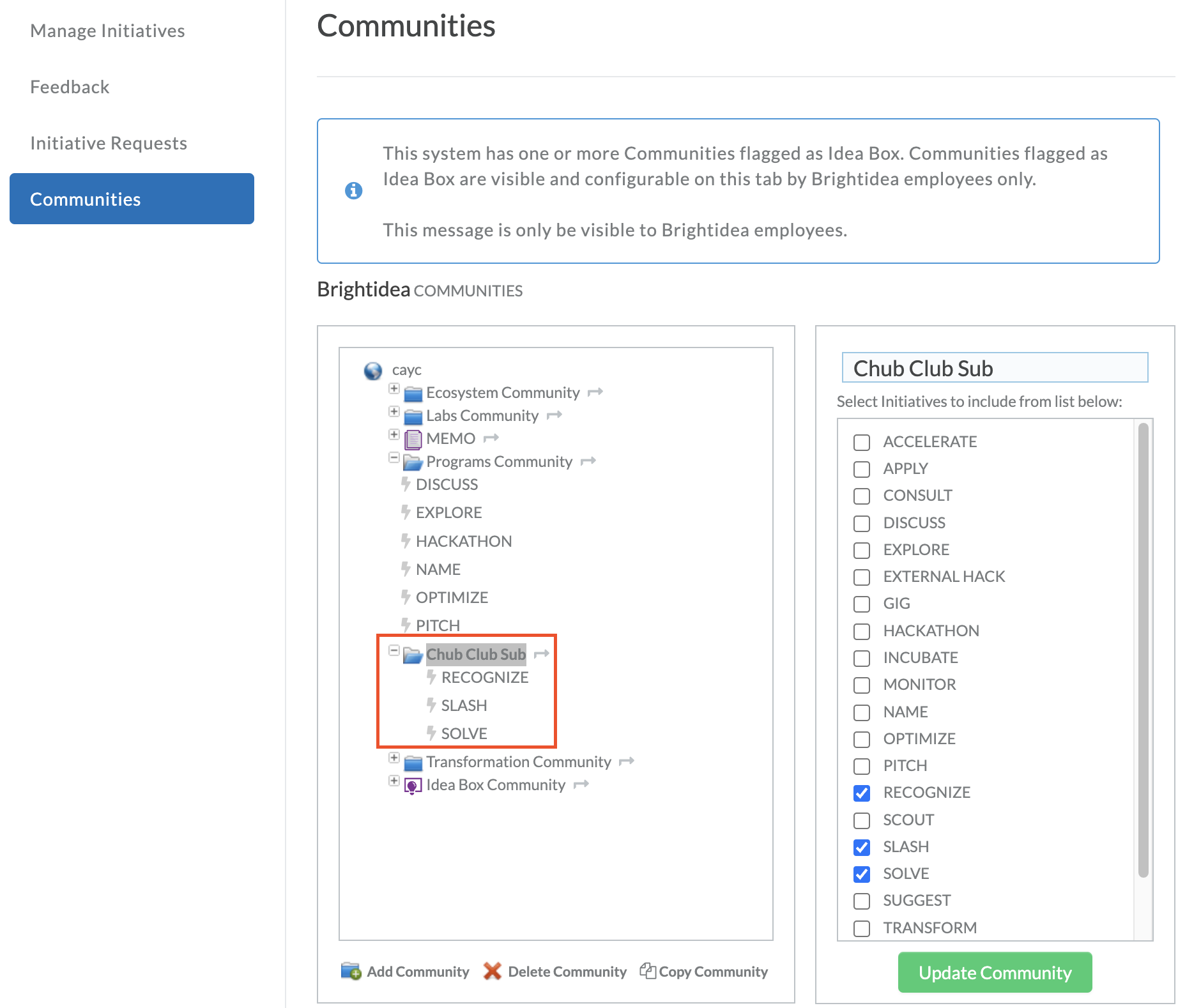Screen dimensions: 1178x1008
Task: Select the PITCH item in the tree
Action: tap(438, 625)
